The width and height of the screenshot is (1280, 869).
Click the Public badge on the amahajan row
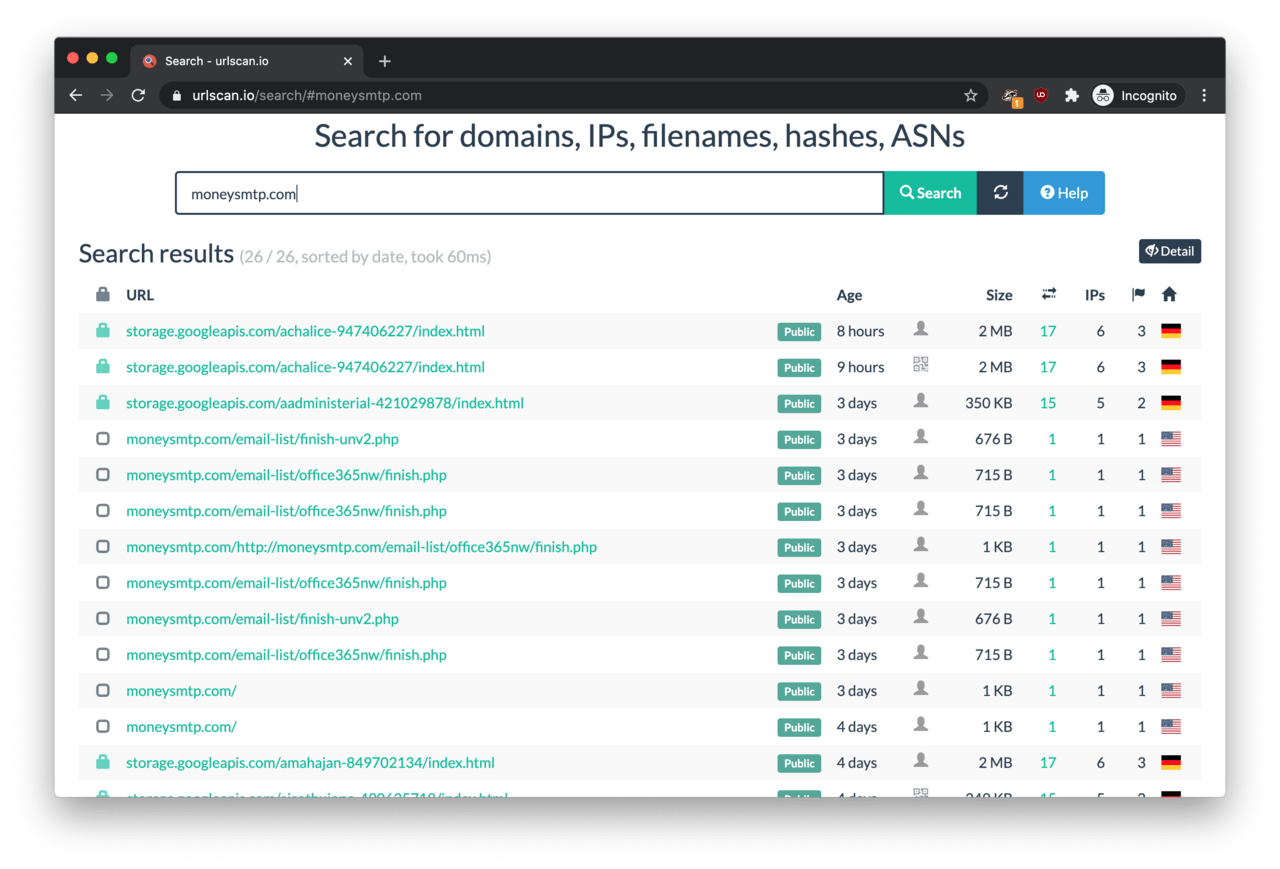pos(799,764)
